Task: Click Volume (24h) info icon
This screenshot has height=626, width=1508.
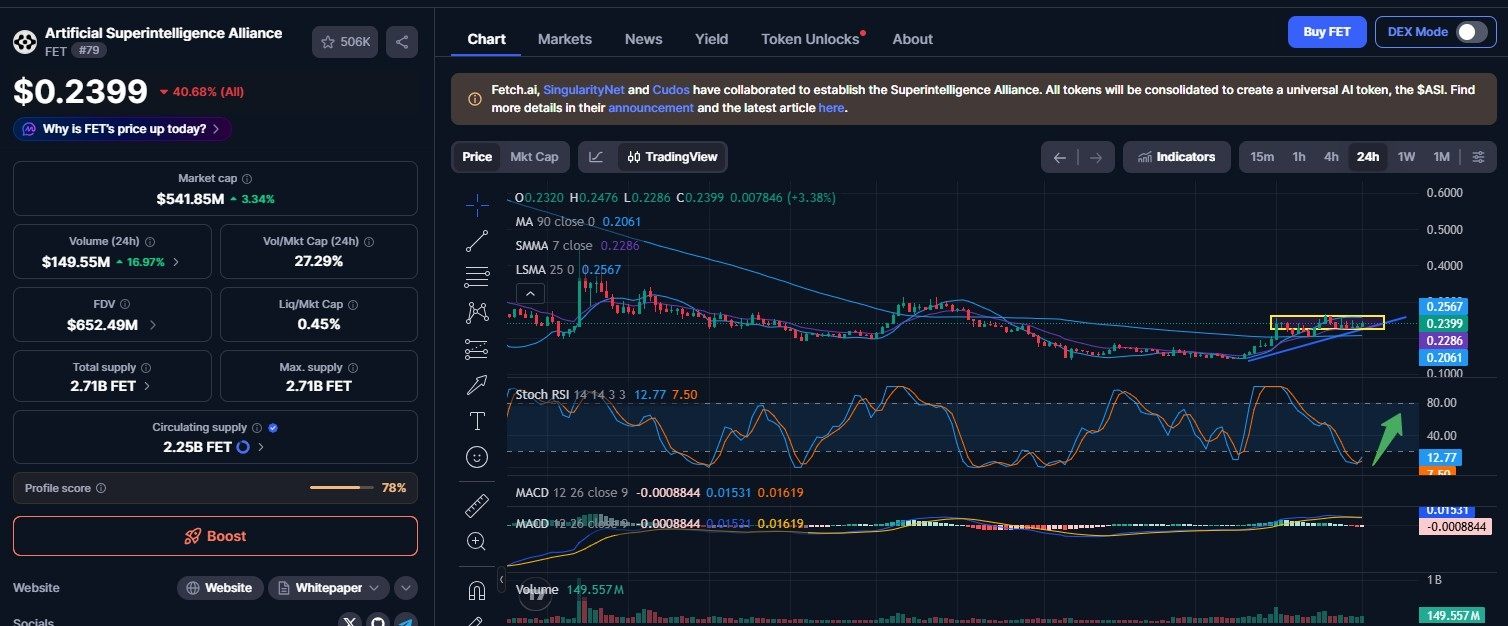Action: (x=150, y=242)
